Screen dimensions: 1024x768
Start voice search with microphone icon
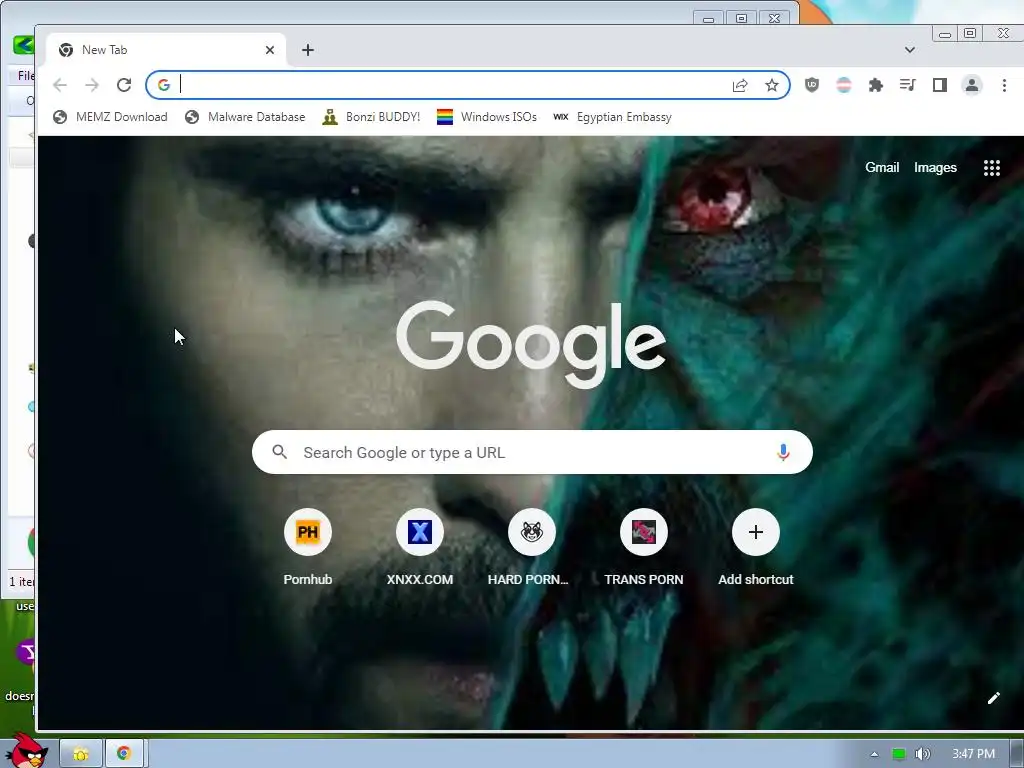tap(783, 452)
